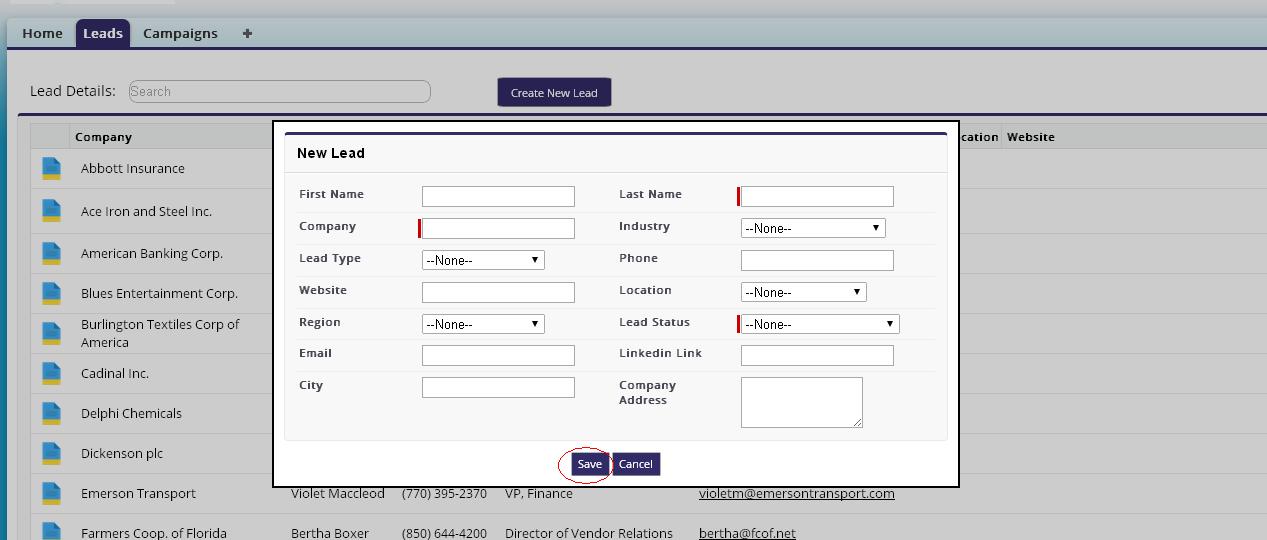Select Burlington Textiles Corp of America
The image size is (1267, 540).
point(160,333)
